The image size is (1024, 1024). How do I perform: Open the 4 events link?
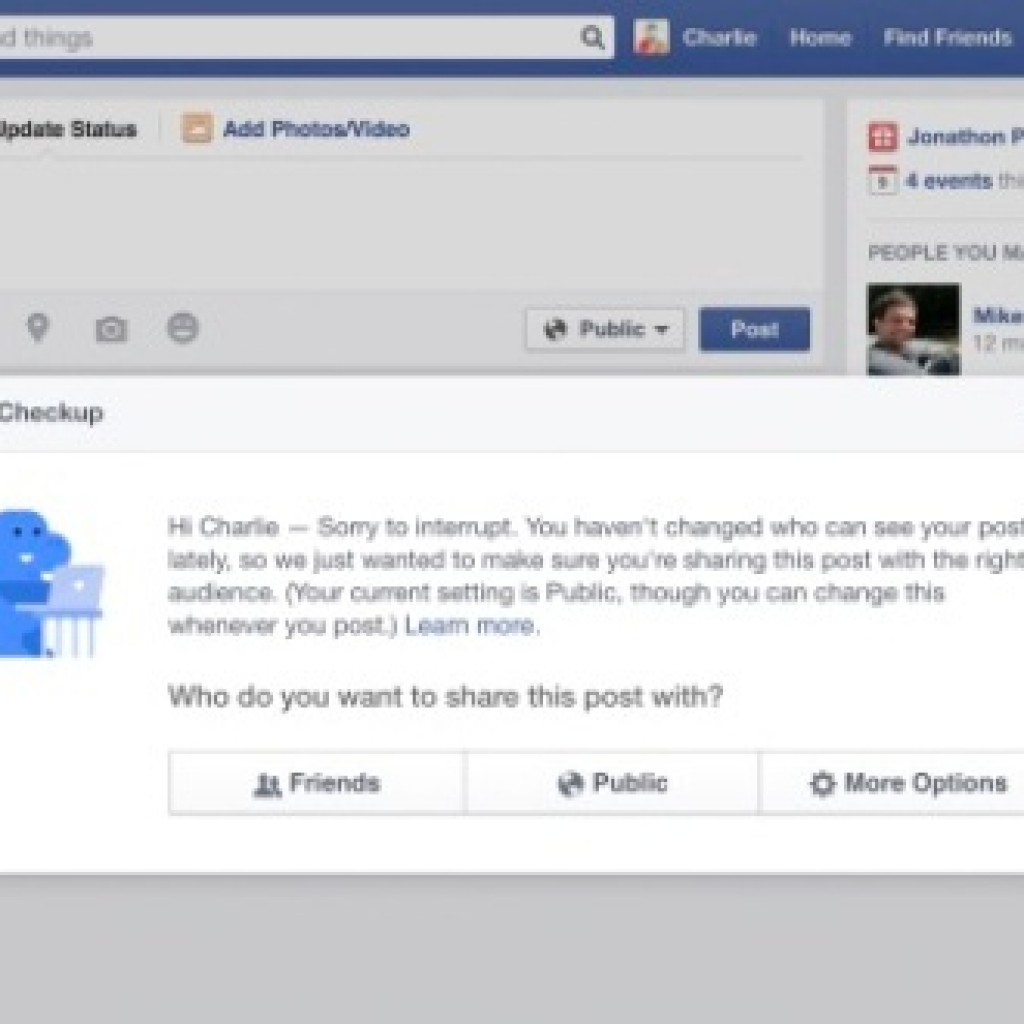coord(949,180)
